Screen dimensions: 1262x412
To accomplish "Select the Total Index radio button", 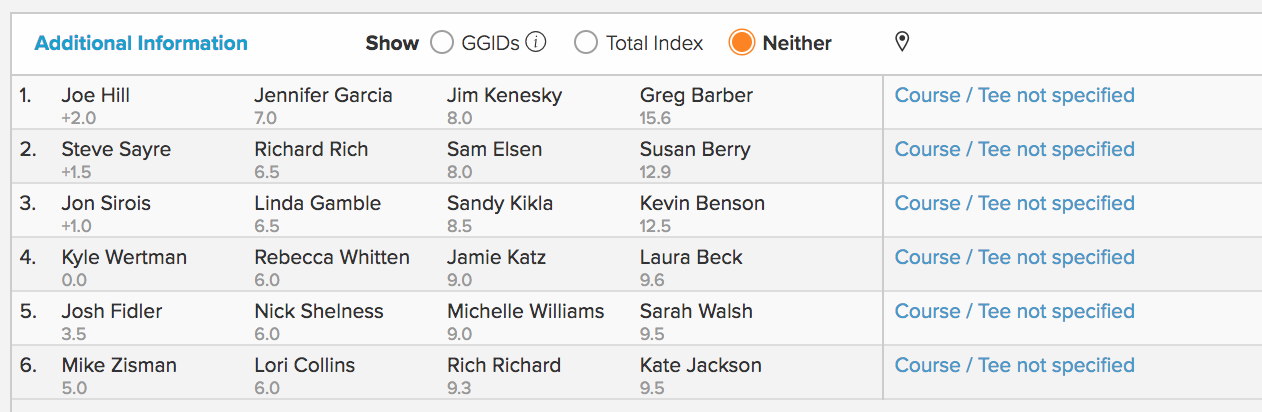I will tap(587, 43).
